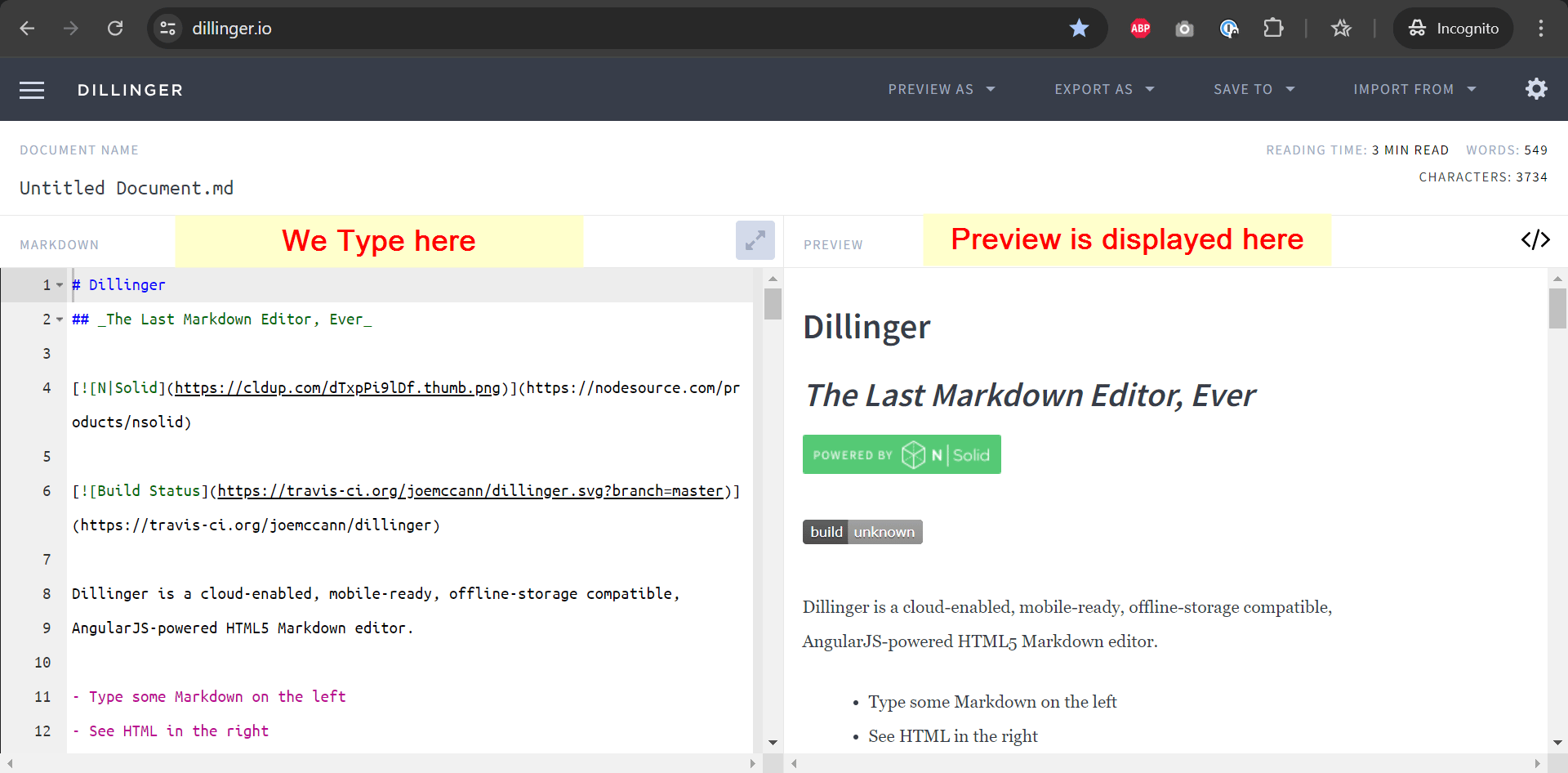Click editor horizontal scrollbar right arrow
Screen dimensions: 1568x773
pos(753,764)
